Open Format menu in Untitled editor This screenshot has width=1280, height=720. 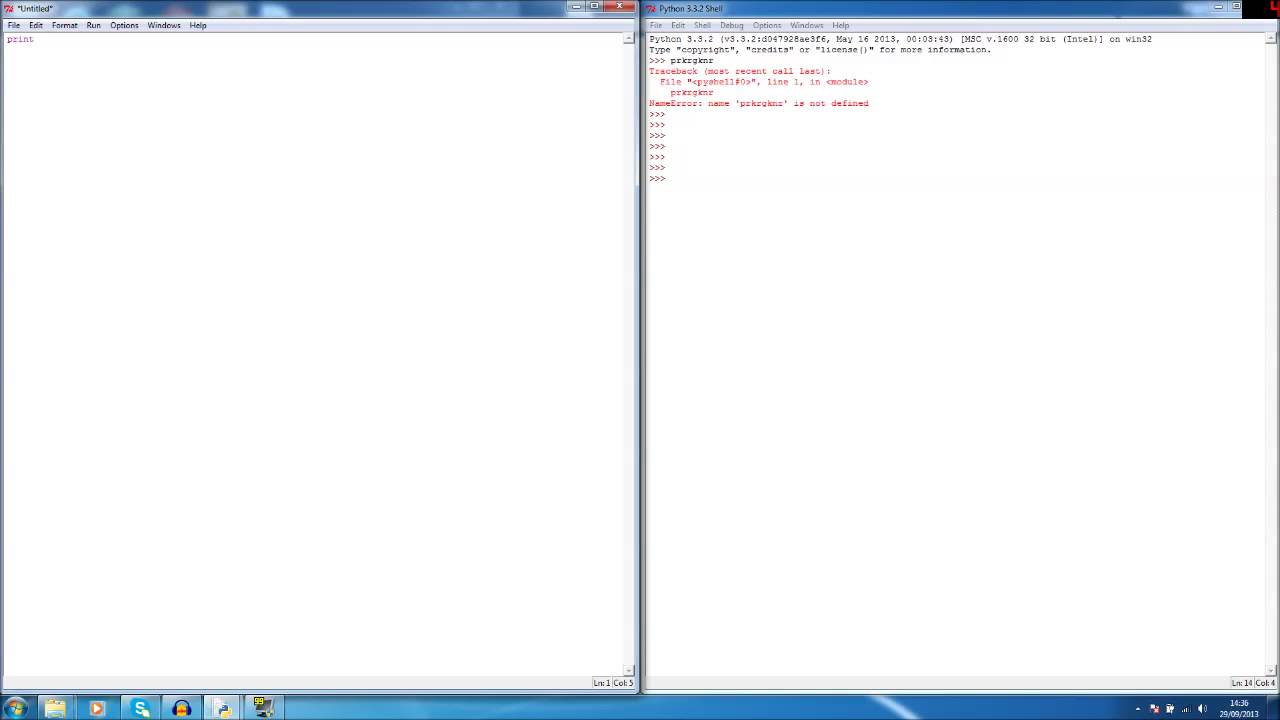point(64,25)
